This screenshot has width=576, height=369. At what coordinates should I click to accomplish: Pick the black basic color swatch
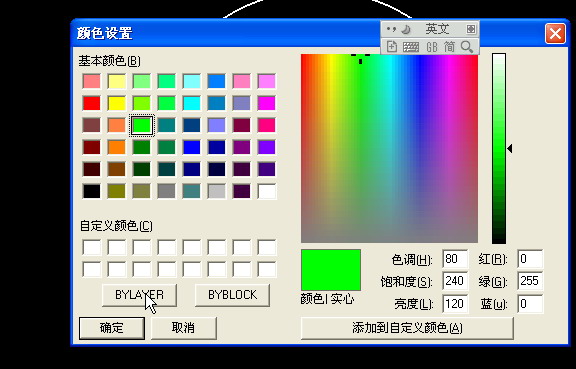91,191
